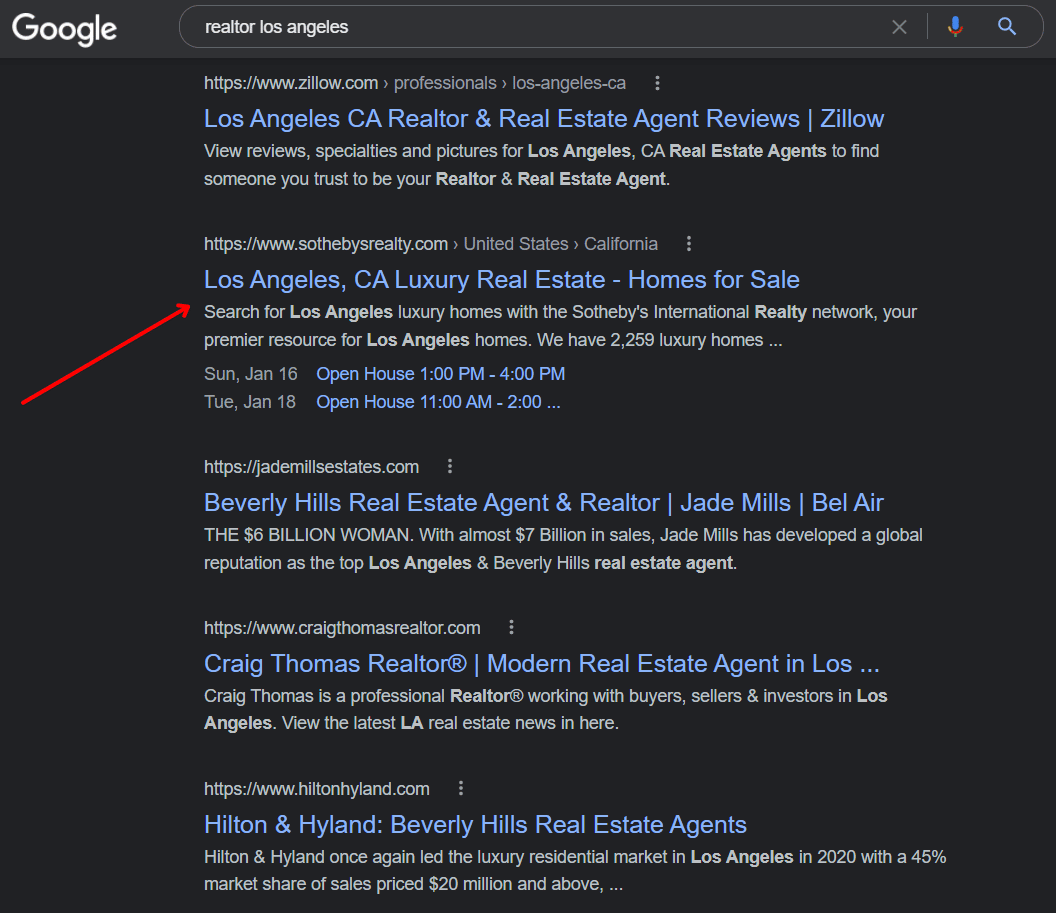Open three-dot menu for Zillow result
This screenshot has width=1056, height=913.
(657, 83)
